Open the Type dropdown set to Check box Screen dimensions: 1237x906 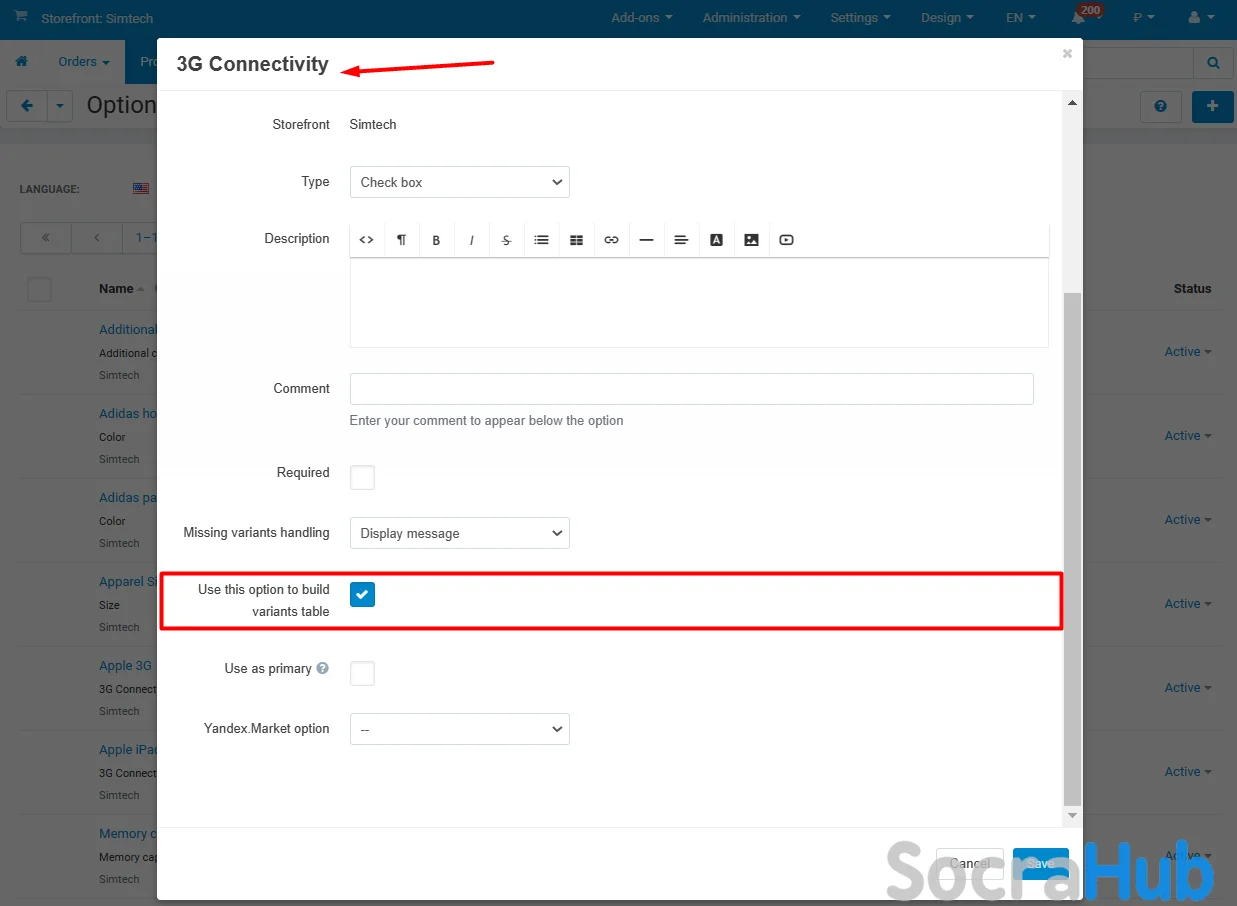click(x=459, y=182)
